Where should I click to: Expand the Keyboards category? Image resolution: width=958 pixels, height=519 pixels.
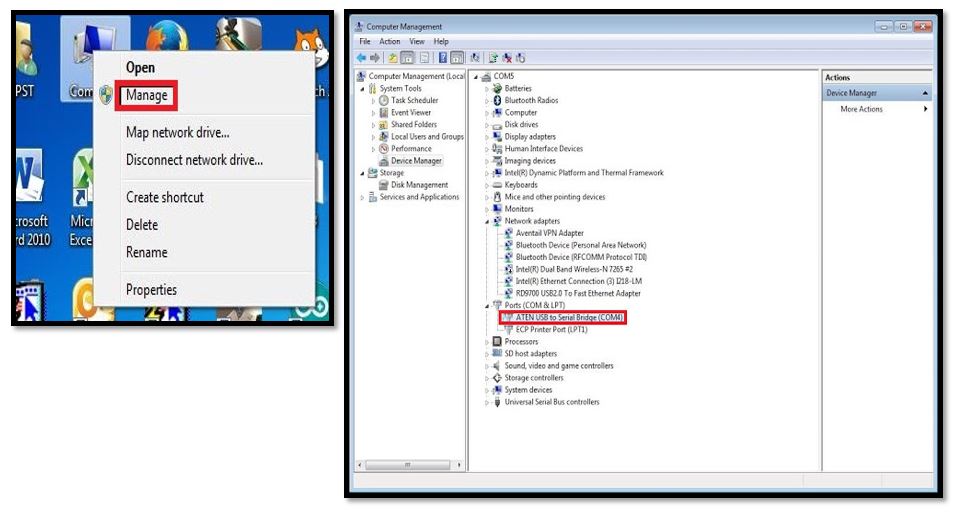(487, 185)
